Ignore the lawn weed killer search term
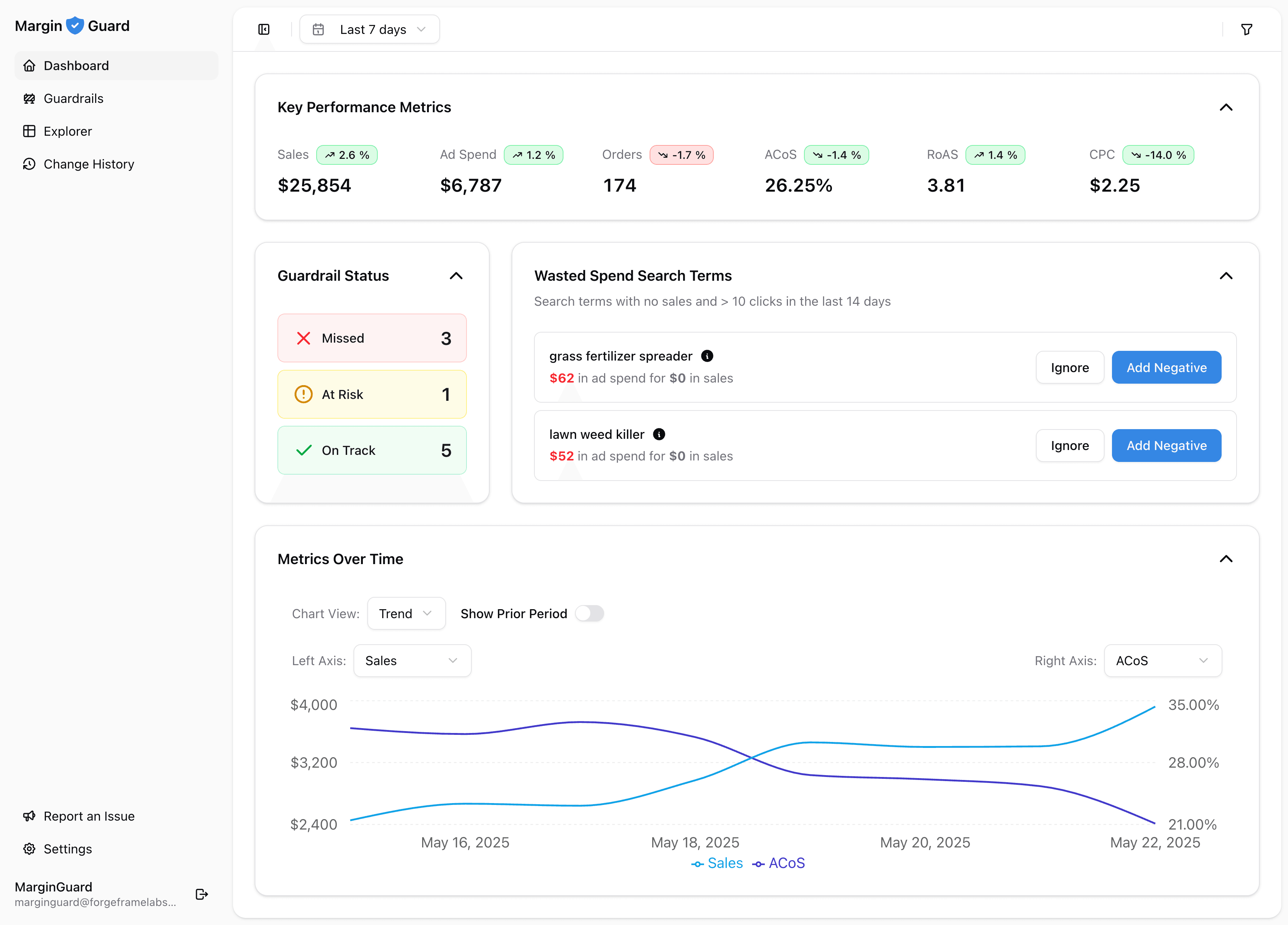 pyautogui.click(x=1069, y=445)
